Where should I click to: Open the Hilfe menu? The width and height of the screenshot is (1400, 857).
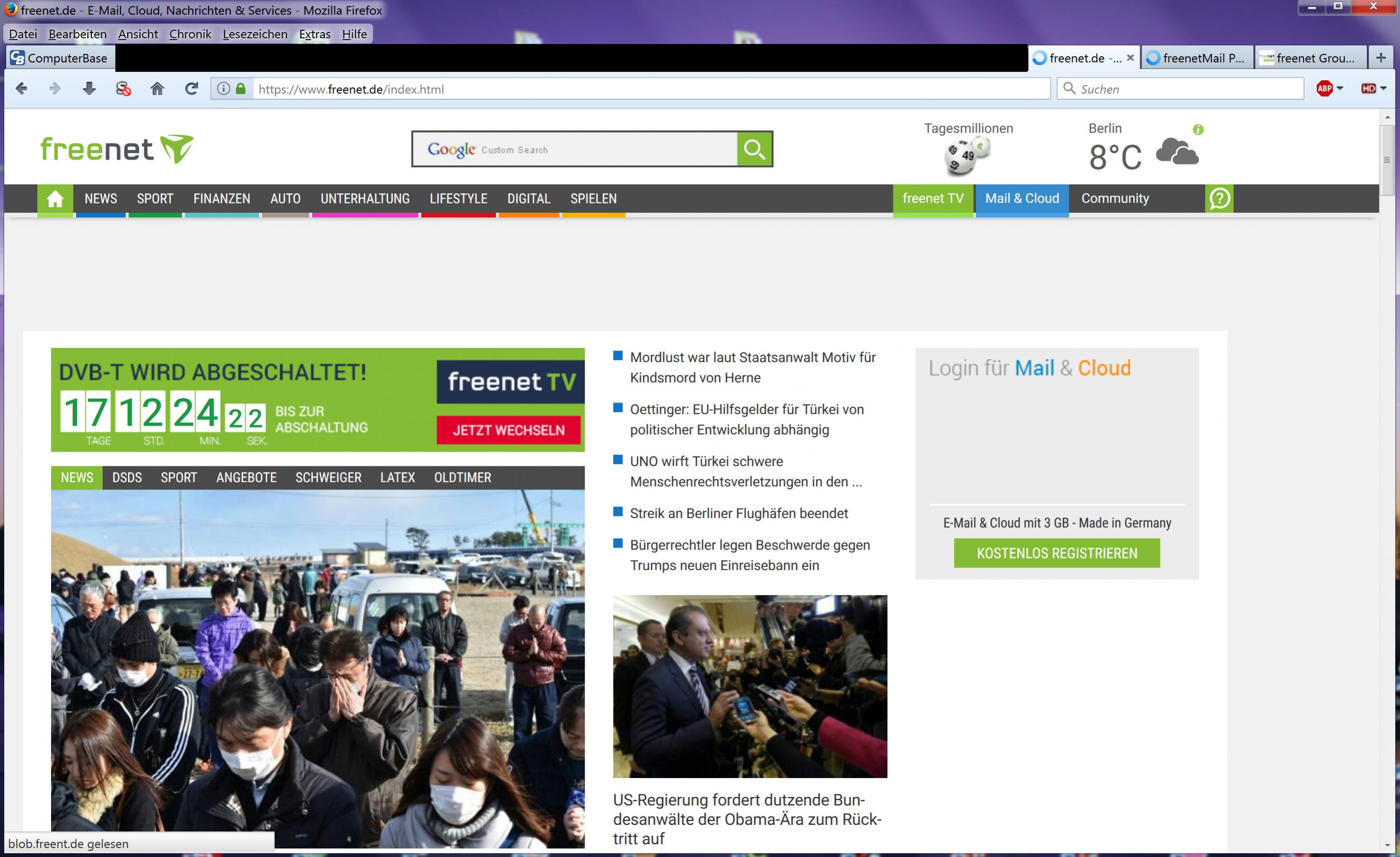coord(355,34)
